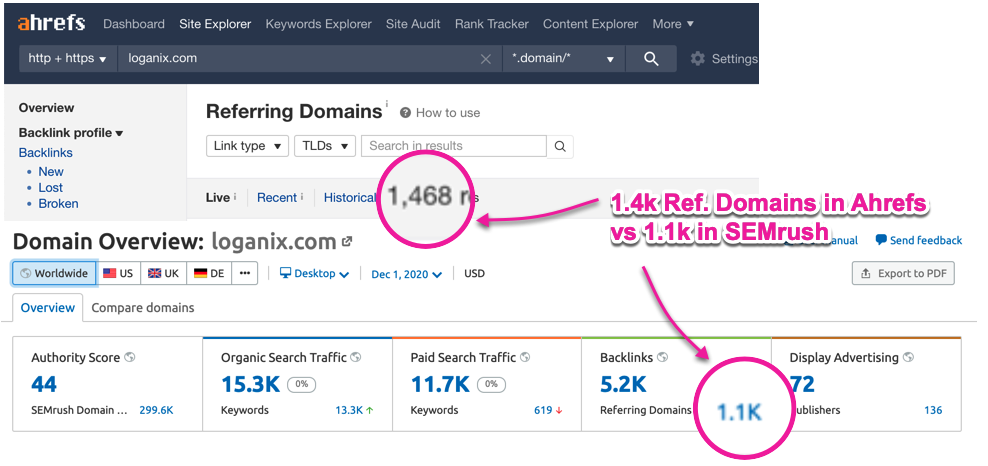Select the US database flag button
The image size is (988, 466).
tap(118, 273)
